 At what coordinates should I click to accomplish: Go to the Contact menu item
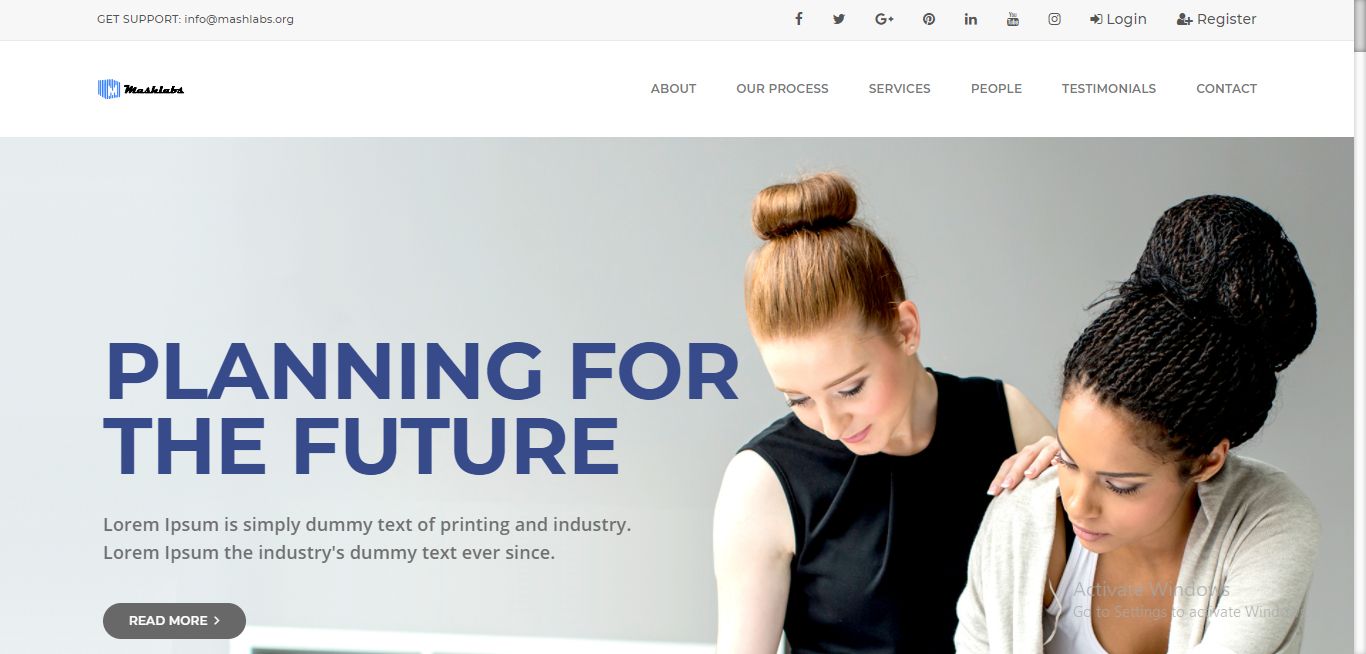(x=1226, y=89)
